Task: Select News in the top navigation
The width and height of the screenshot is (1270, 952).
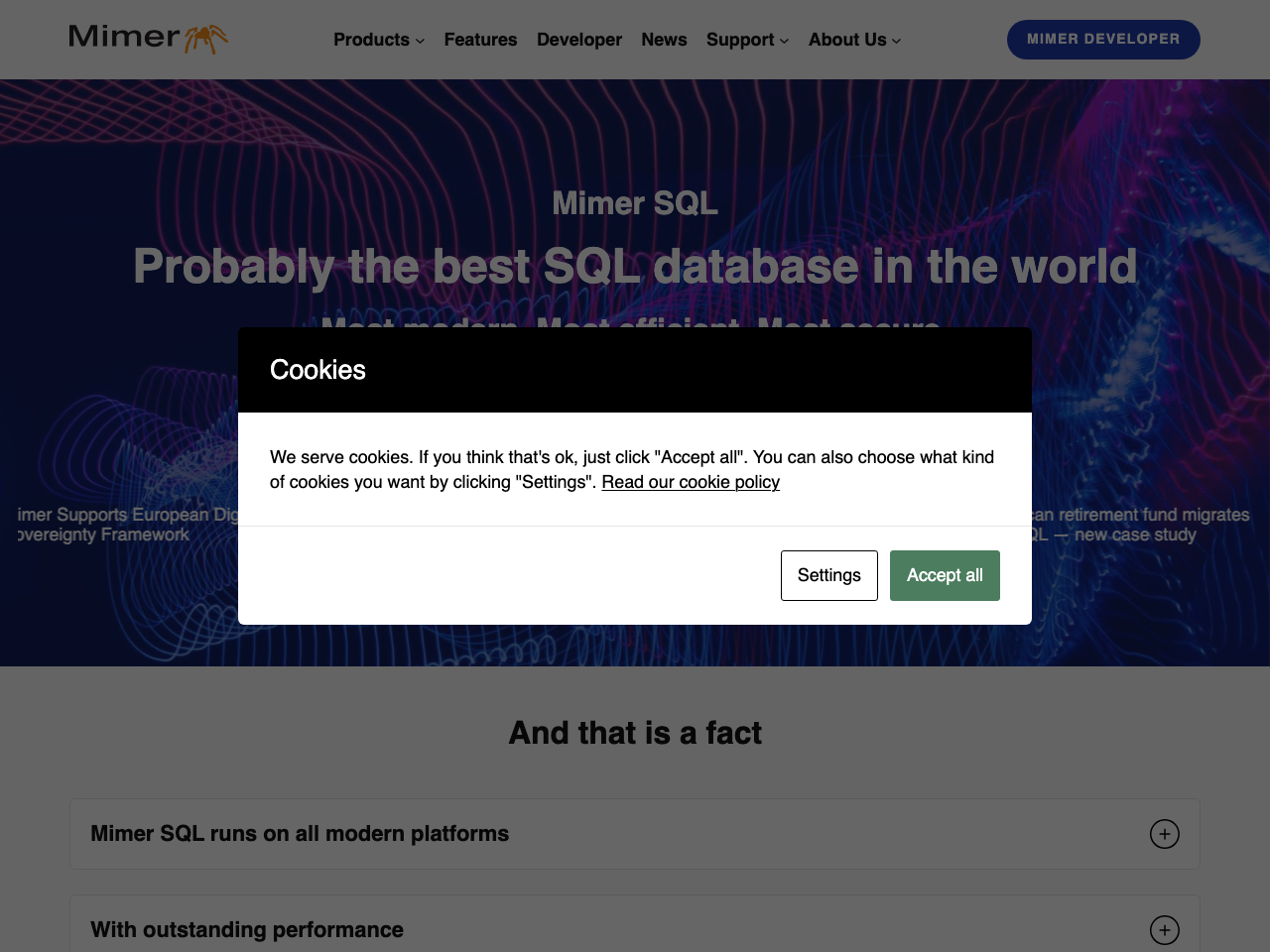Action: (664, 40)
